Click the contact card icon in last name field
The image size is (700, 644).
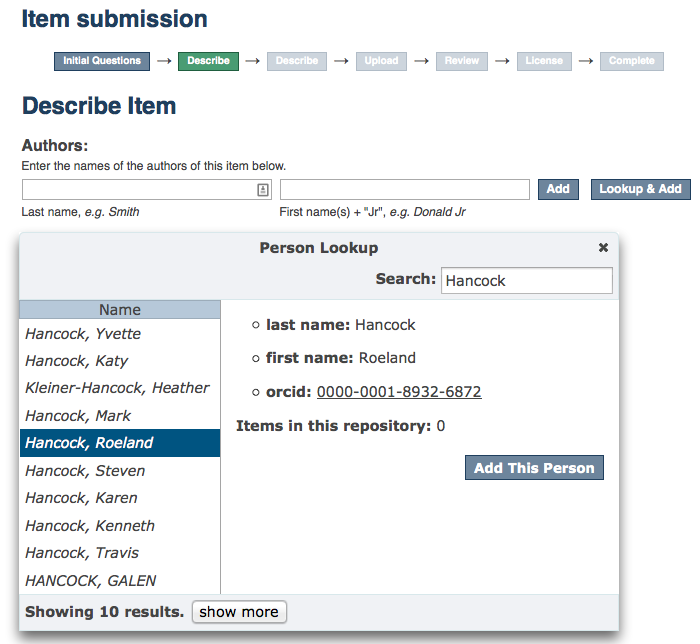(263, 189)
